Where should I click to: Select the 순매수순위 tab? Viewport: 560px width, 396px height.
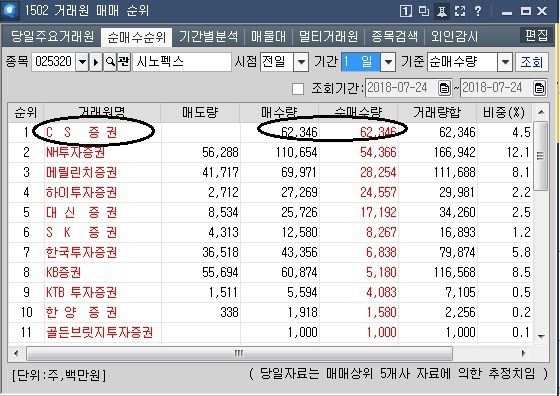point(136,37)
